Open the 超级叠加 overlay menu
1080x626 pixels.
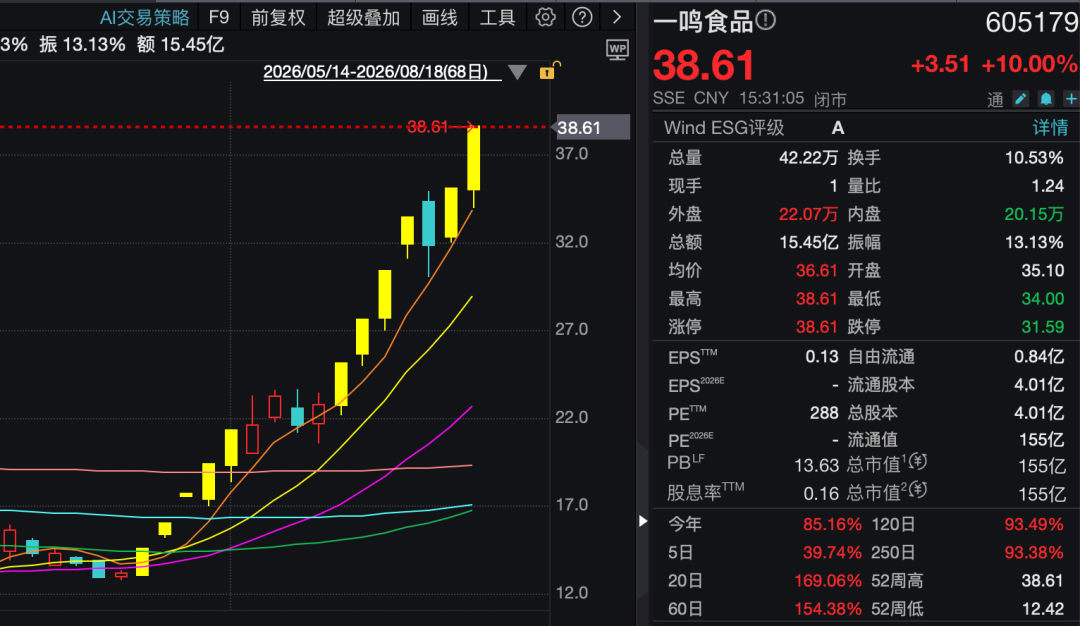pos(363,17)
